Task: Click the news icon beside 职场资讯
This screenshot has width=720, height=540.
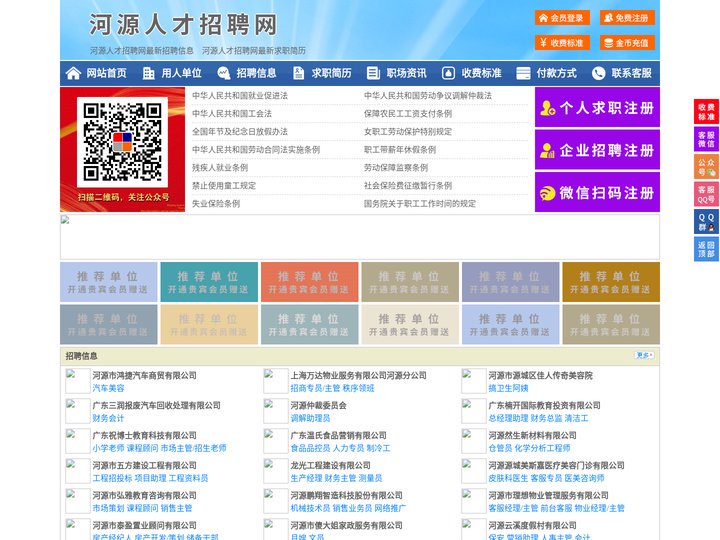Action: pyautogui.click(x=373, y=73)
